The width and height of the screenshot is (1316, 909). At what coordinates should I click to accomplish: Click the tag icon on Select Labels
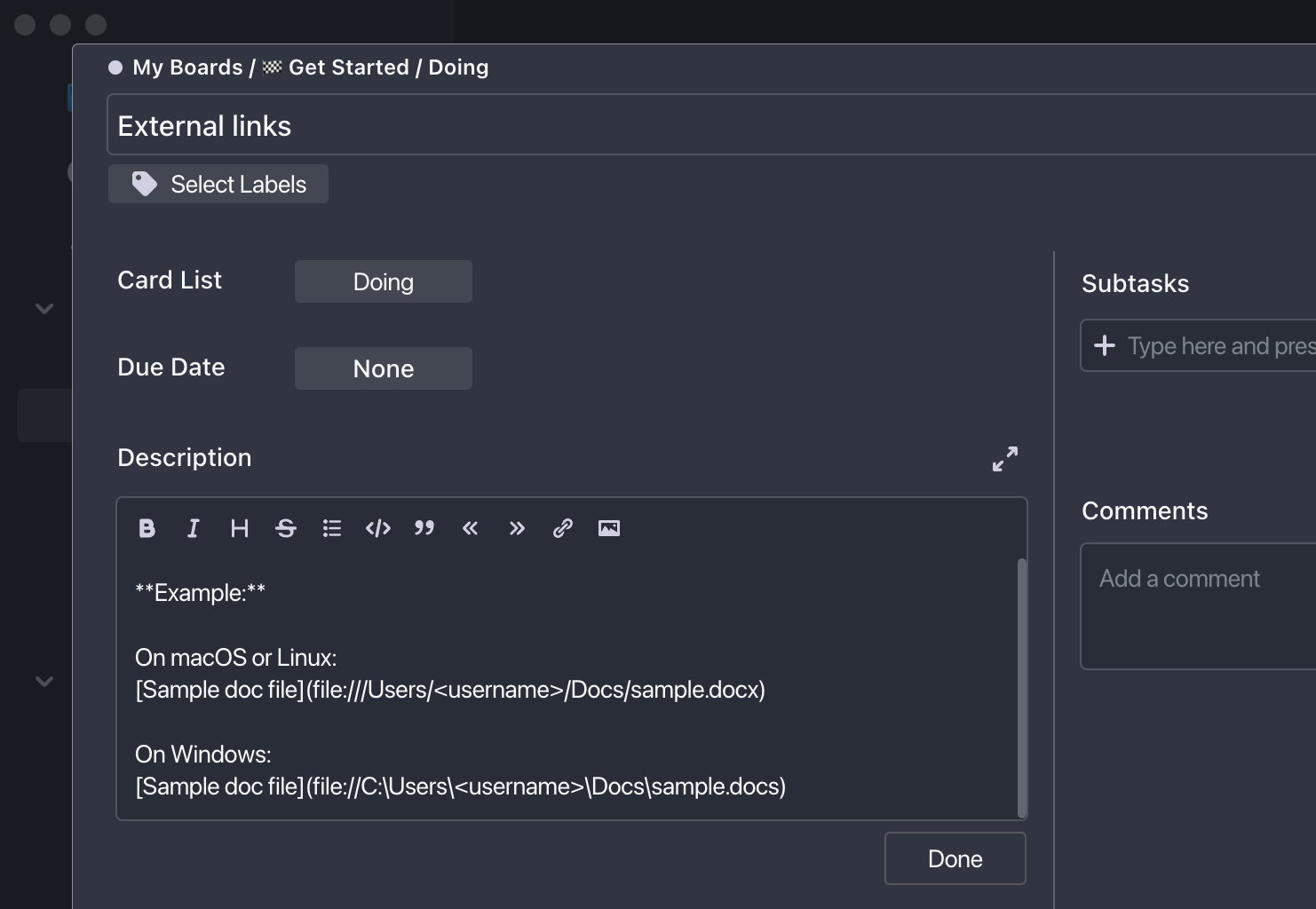(x=144, y=184)
